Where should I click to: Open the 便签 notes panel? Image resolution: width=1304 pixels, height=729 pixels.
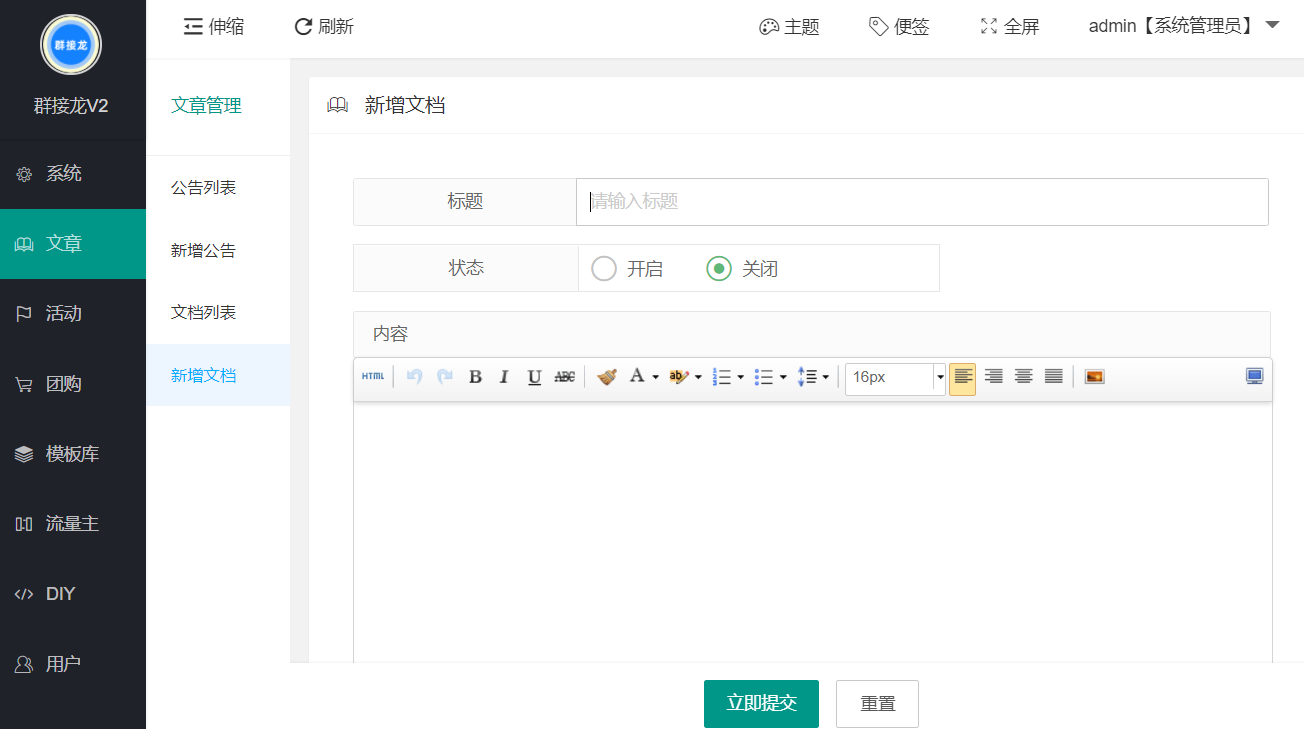900,27
